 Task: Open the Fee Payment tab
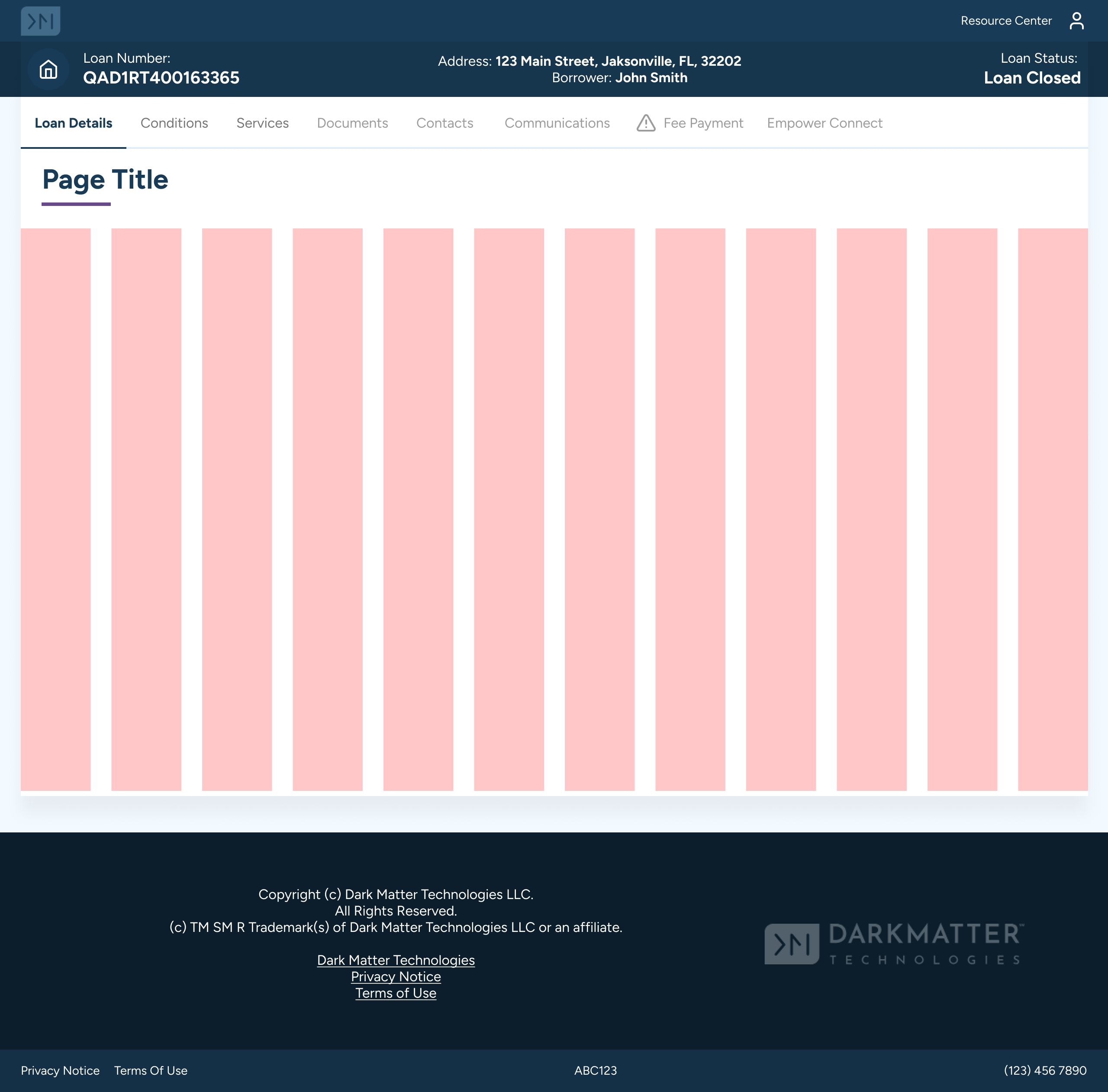coord(702,123)
